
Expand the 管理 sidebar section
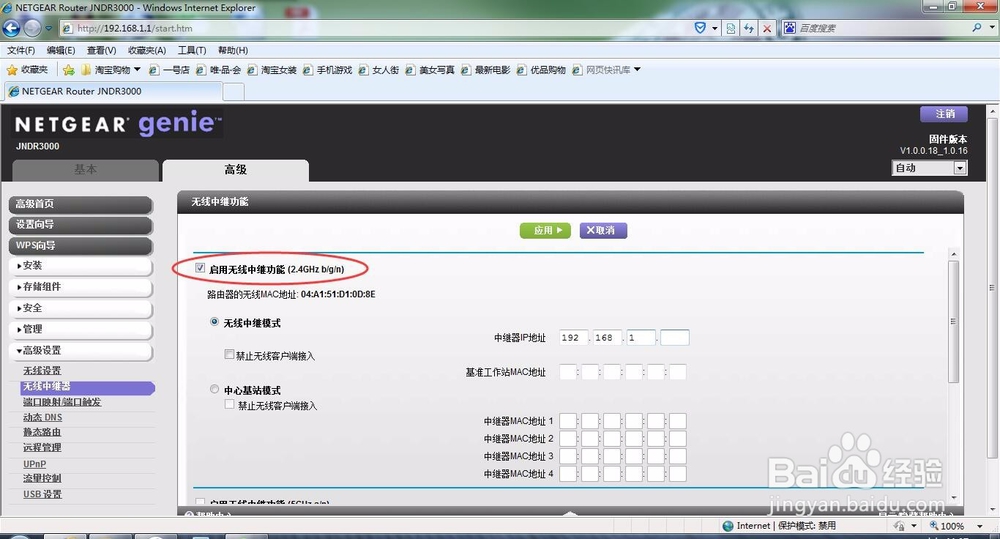coord(80,329)
